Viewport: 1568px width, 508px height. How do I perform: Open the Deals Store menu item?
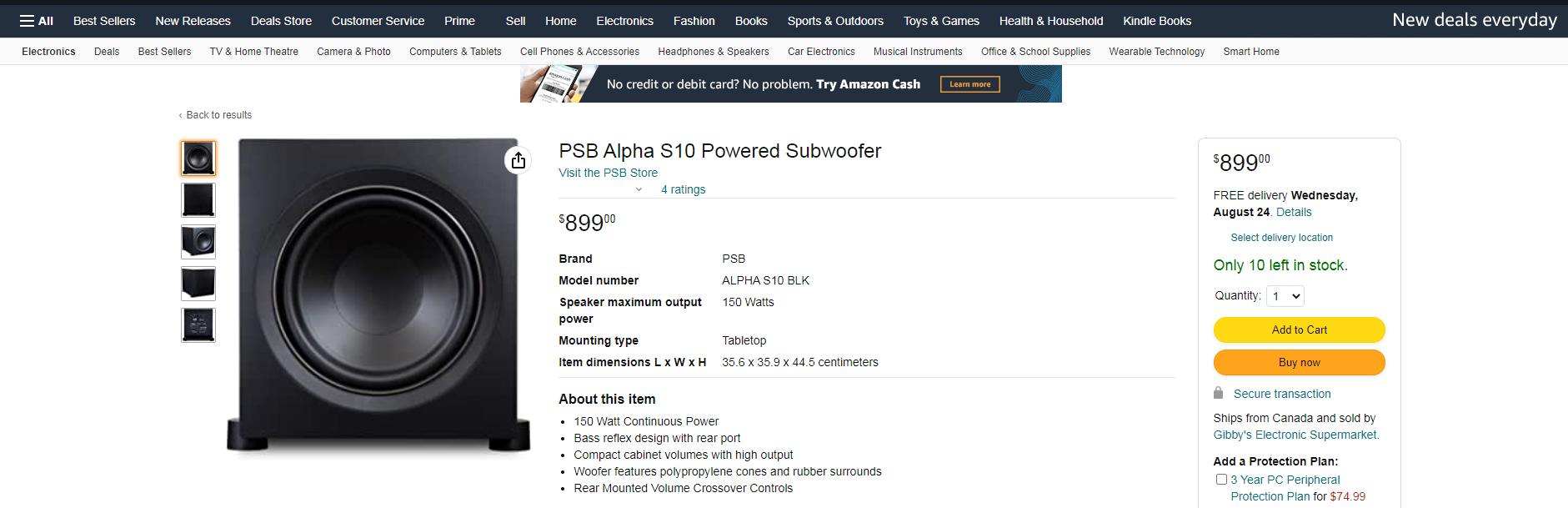pyautogui.click(x=281, y=20)
